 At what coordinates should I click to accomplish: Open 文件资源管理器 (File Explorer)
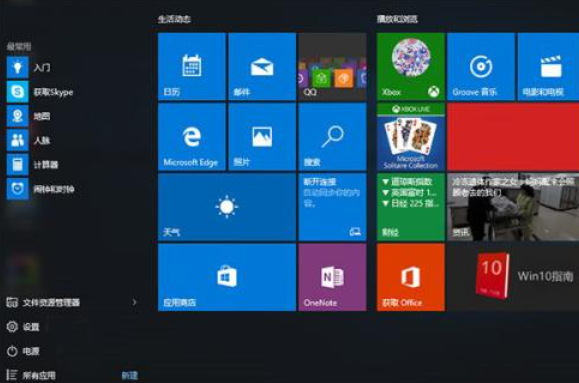tap(43, 302)
